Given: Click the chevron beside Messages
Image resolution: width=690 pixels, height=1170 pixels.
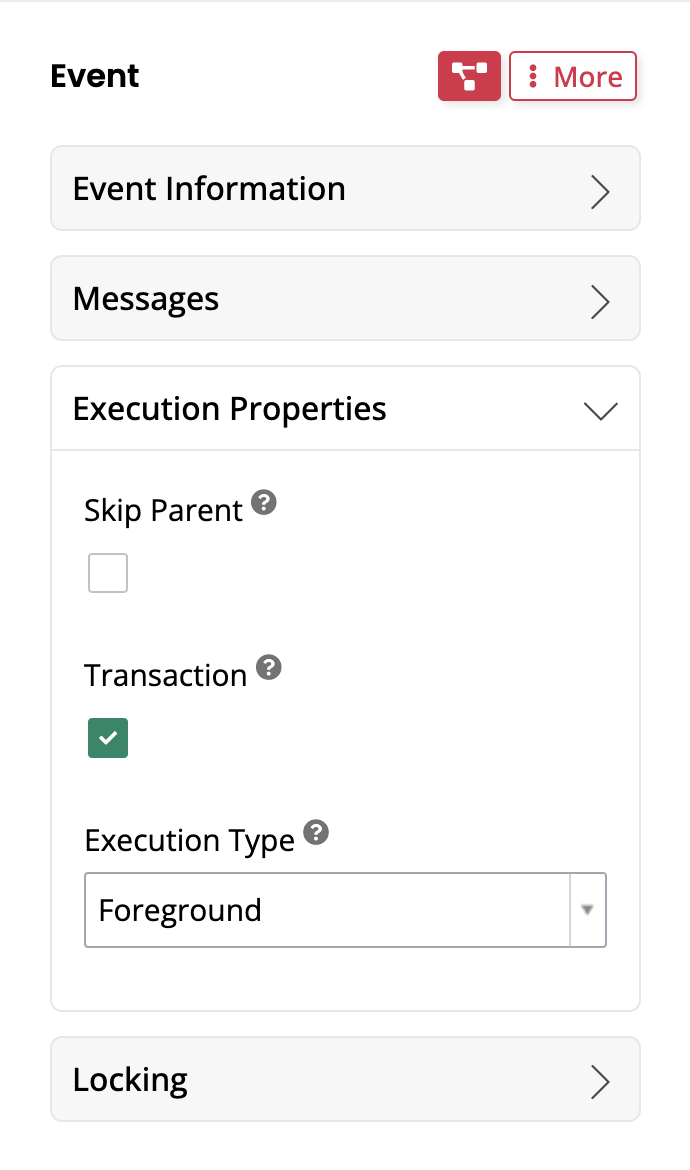Looking at the screenshot, I should click(x=600, y=302).
